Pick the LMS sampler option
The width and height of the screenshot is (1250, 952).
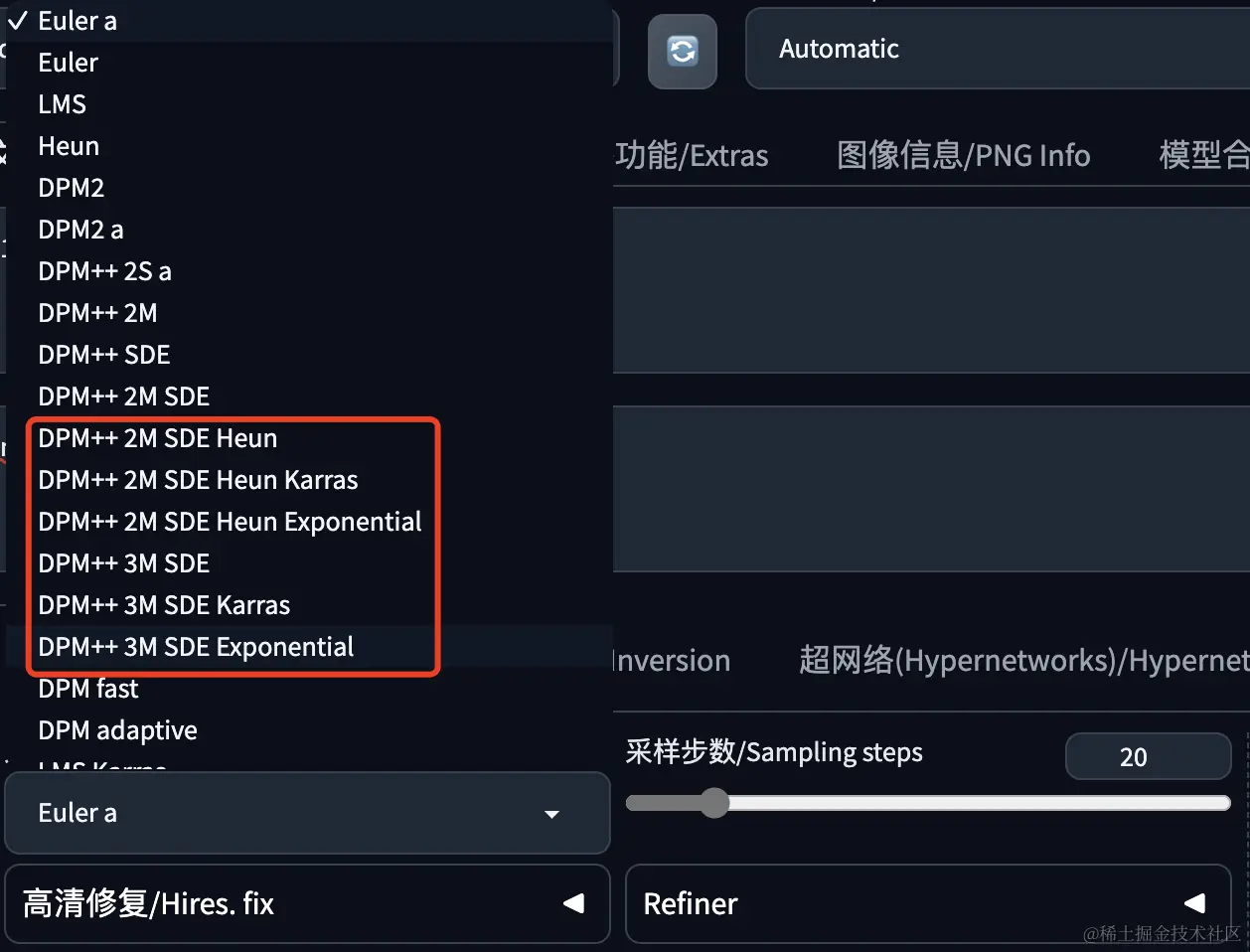[x=61, y=103]
